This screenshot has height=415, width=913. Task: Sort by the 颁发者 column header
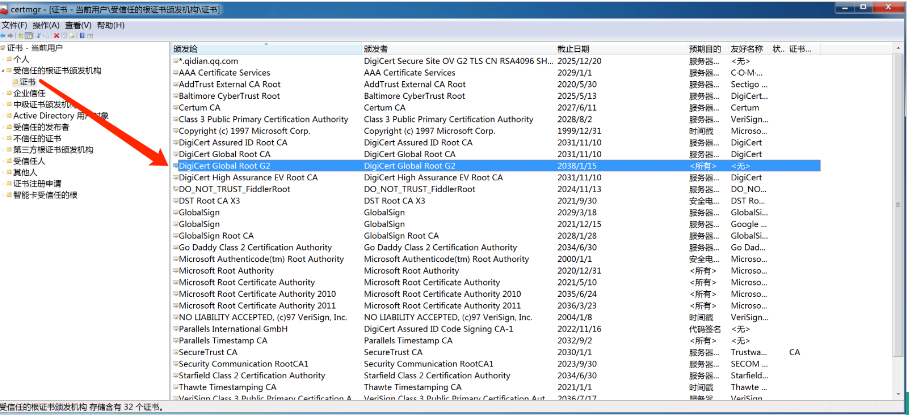[458, 49]
